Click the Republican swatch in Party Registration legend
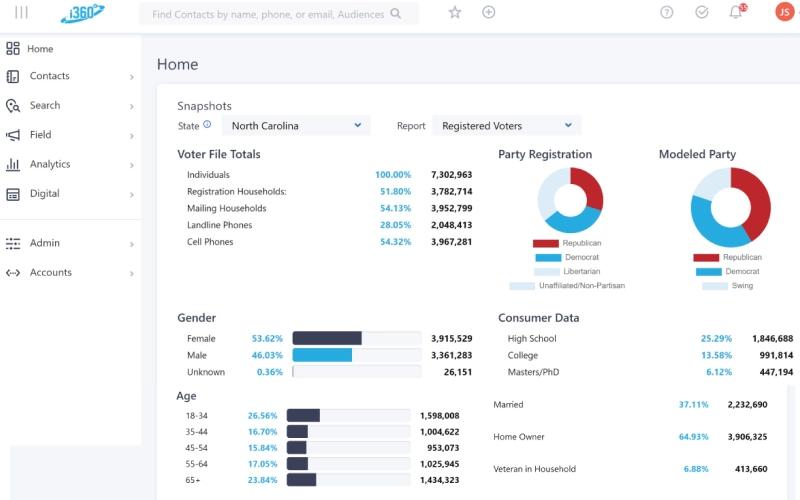 545,243
